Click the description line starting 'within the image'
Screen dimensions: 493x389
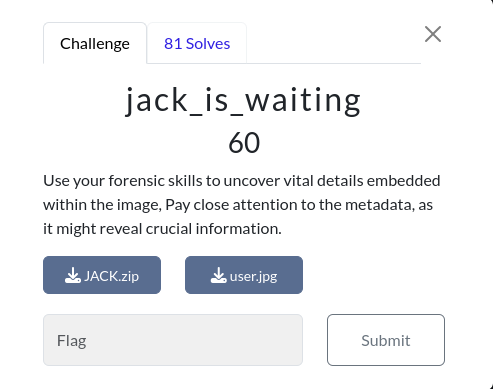[238, 205]
